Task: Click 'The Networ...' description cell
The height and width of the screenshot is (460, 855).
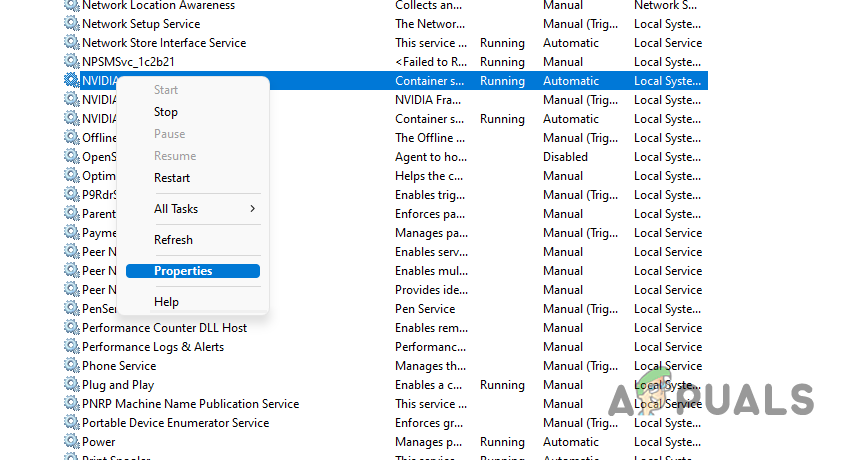Action: 430,24
